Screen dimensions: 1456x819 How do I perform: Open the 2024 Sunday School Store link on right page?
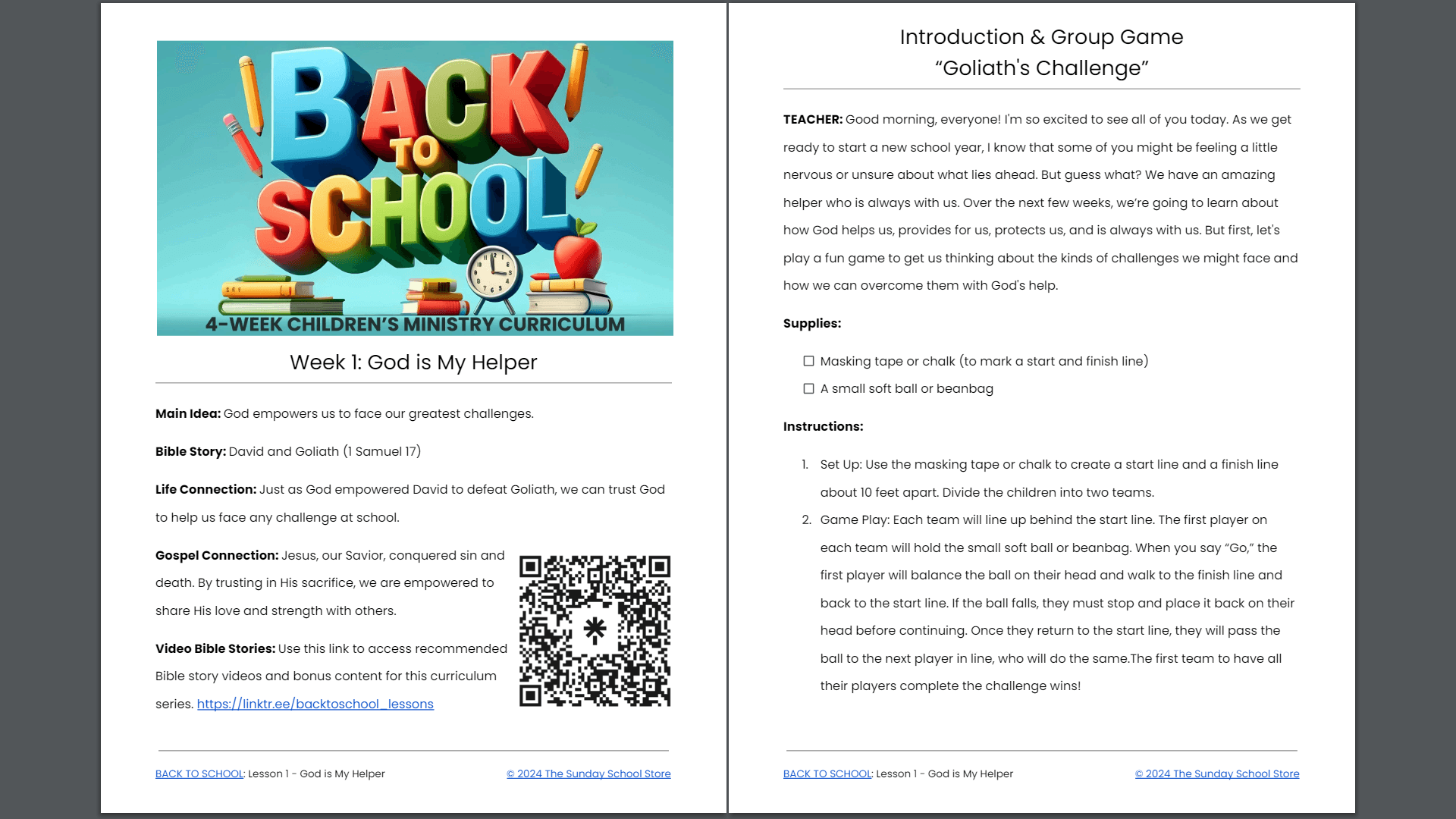tap(1216, 773)
